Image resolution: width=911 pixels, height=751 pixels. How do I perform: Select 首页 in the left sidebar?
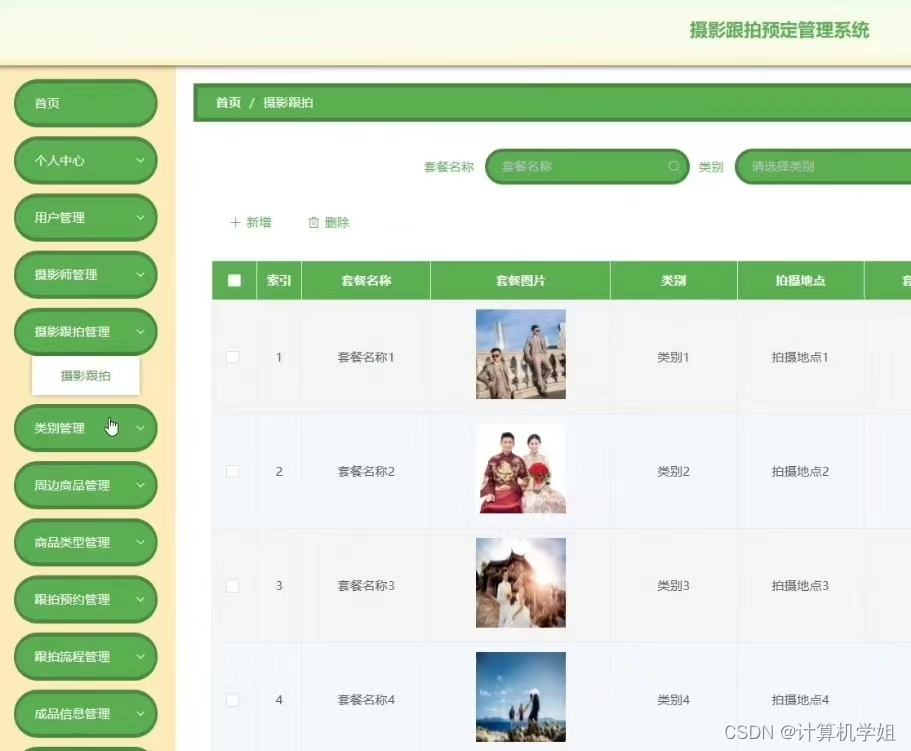click(x=85, y=102)
